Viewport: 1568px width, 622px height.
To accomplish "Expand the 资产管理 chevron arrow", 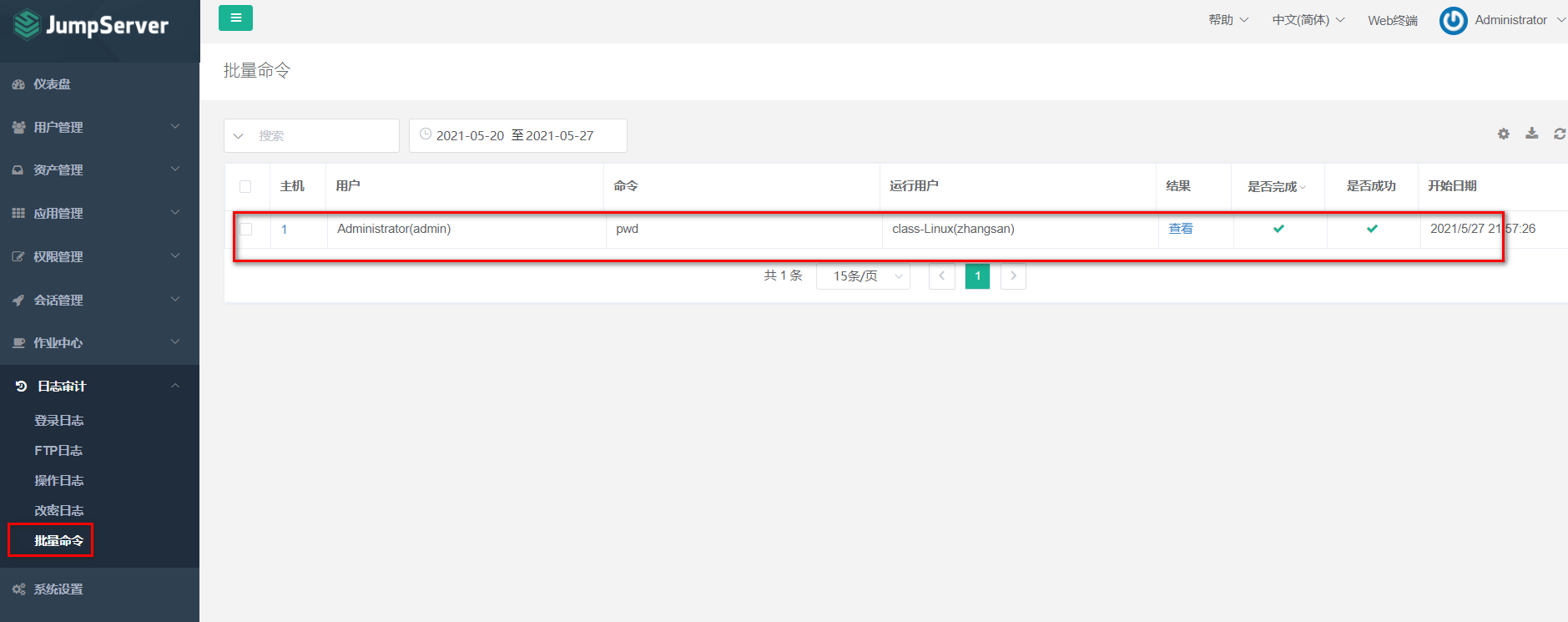I will tap(175, 169).
